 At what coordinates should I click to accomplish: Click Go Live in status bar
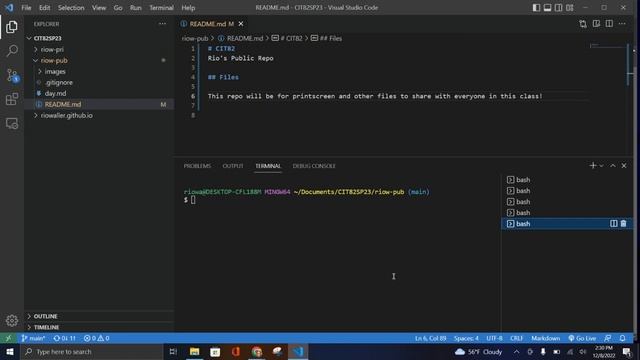[x=582, y=338]
